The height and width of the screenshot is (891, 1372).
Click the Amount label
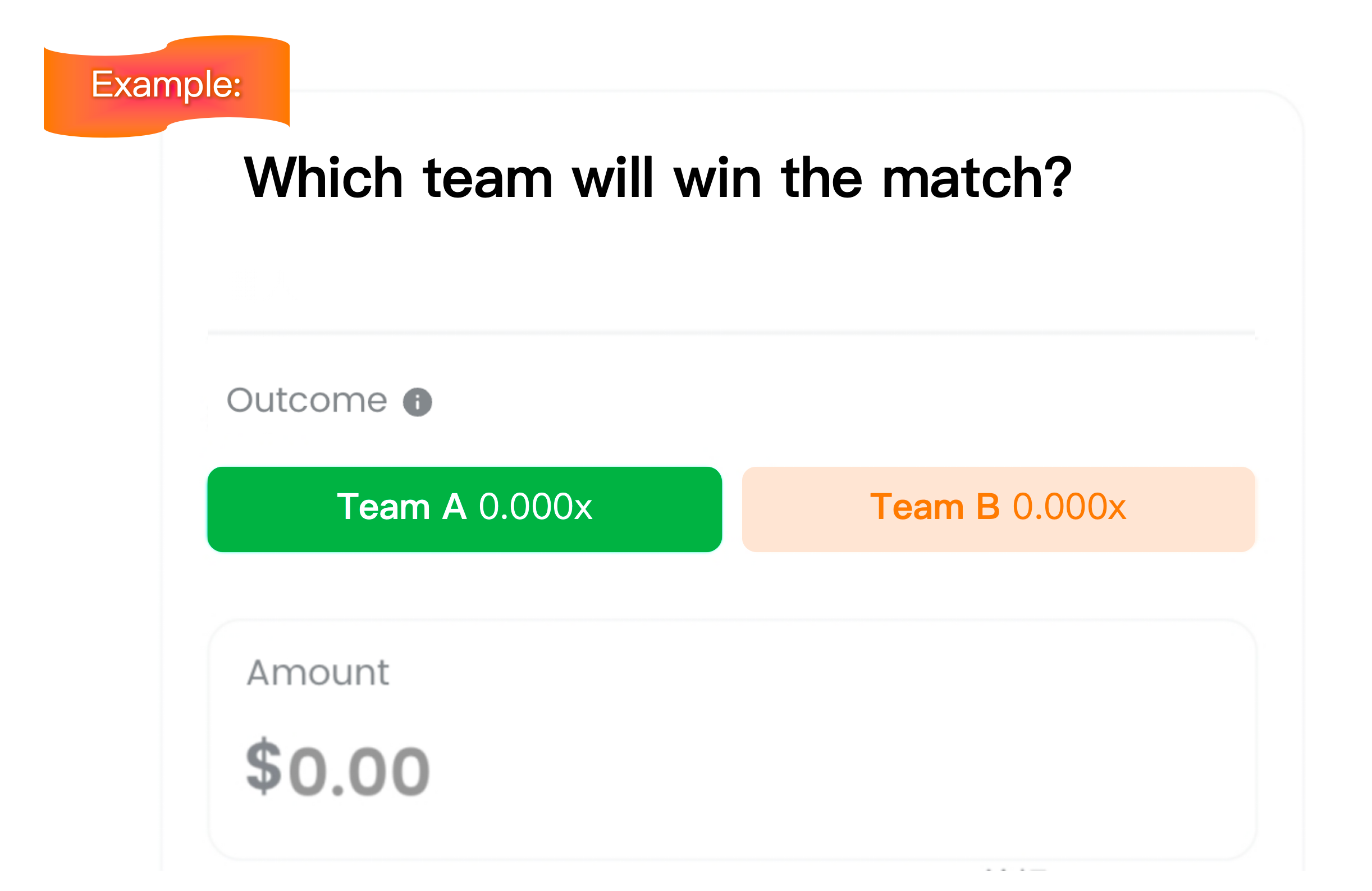(318, 673)
